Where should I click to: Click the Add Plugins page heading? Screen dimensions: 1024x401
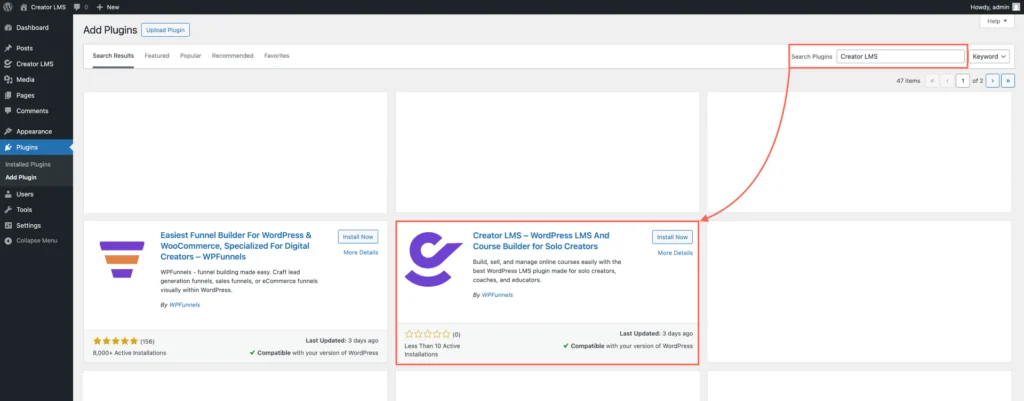click(110, 30)
